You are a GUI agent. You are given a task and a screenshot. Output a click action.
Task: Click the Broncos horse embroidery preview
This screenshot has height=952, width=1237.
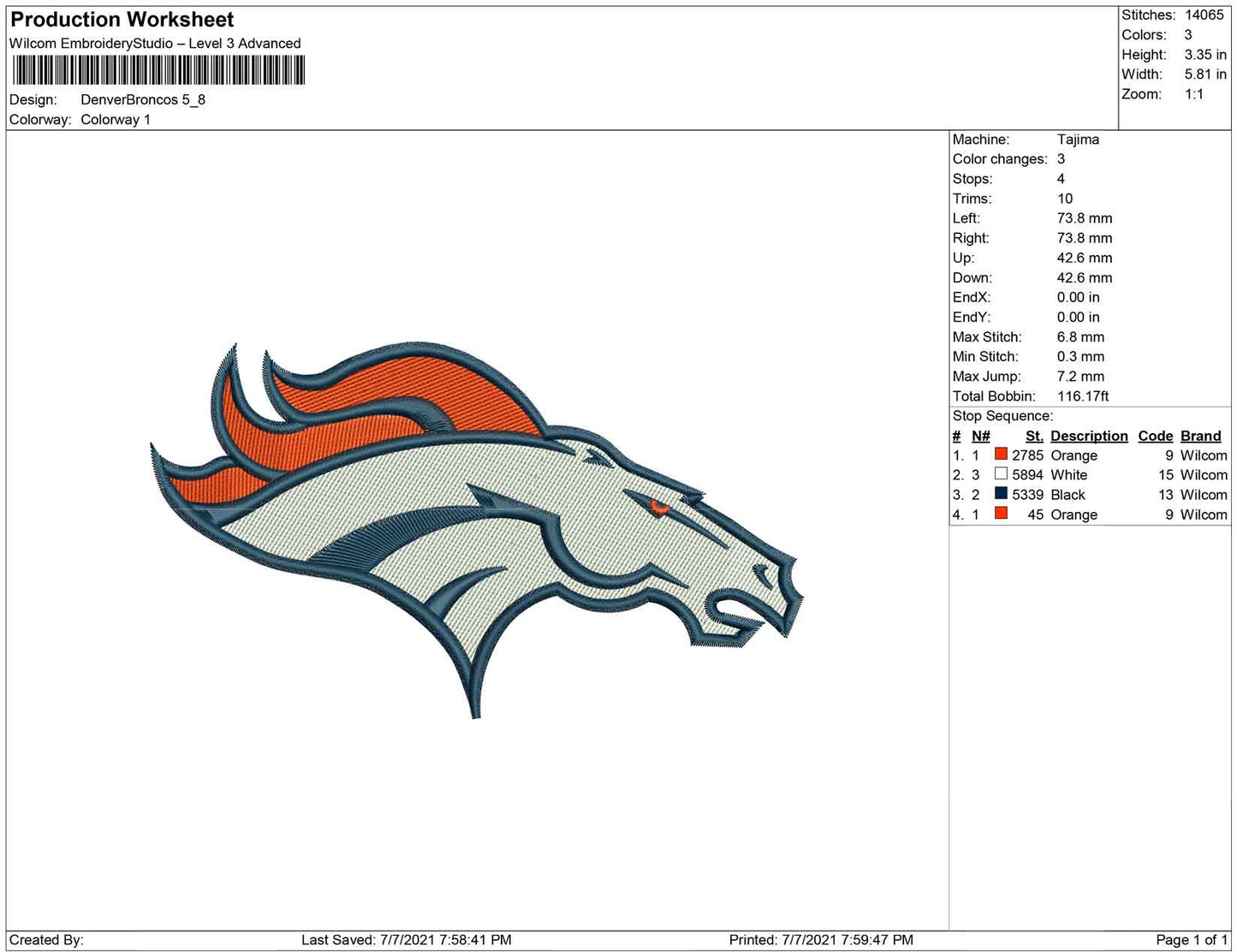point(477,530)
